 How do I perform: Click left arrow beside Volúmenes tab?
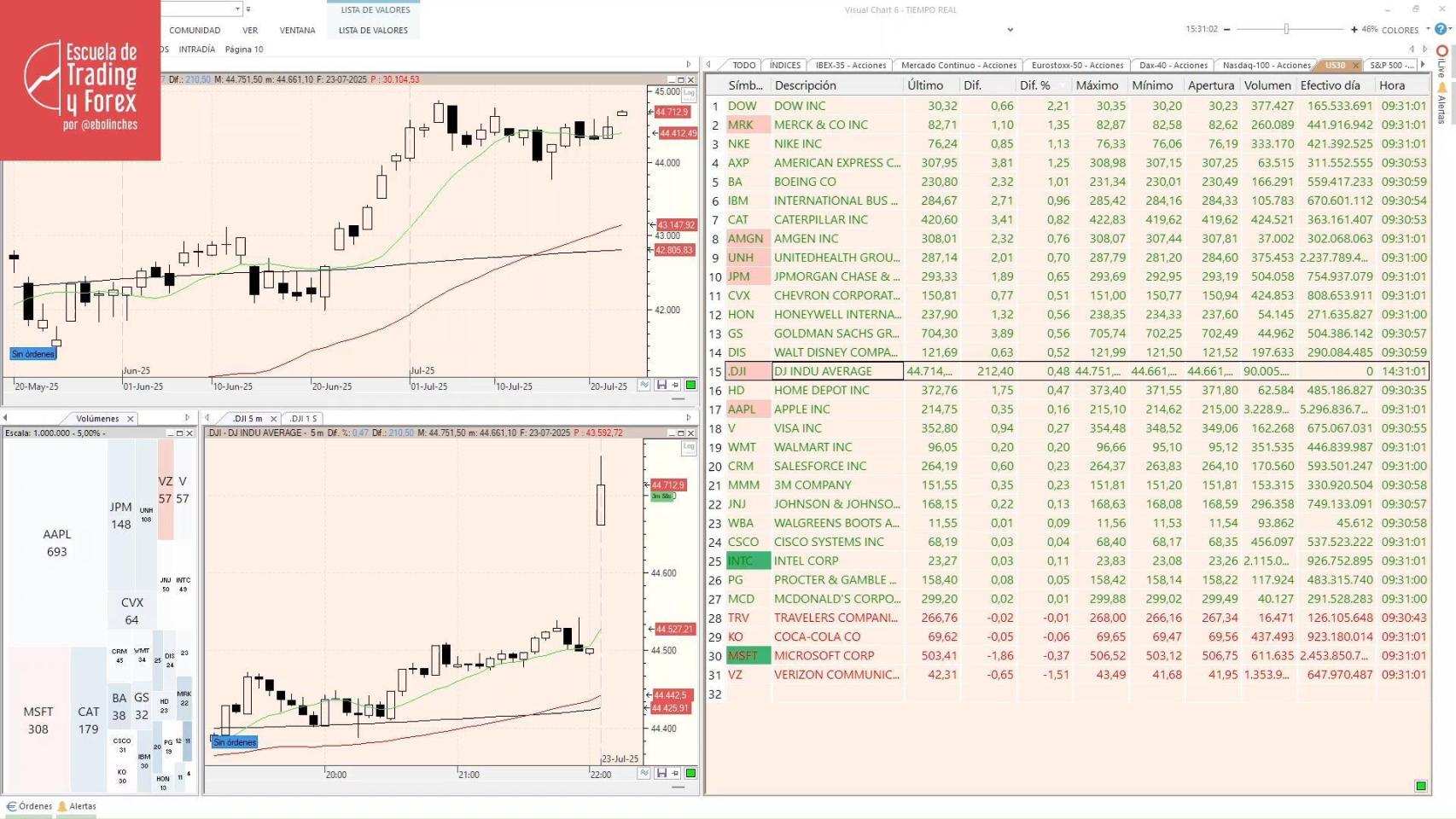coord(6,418)
